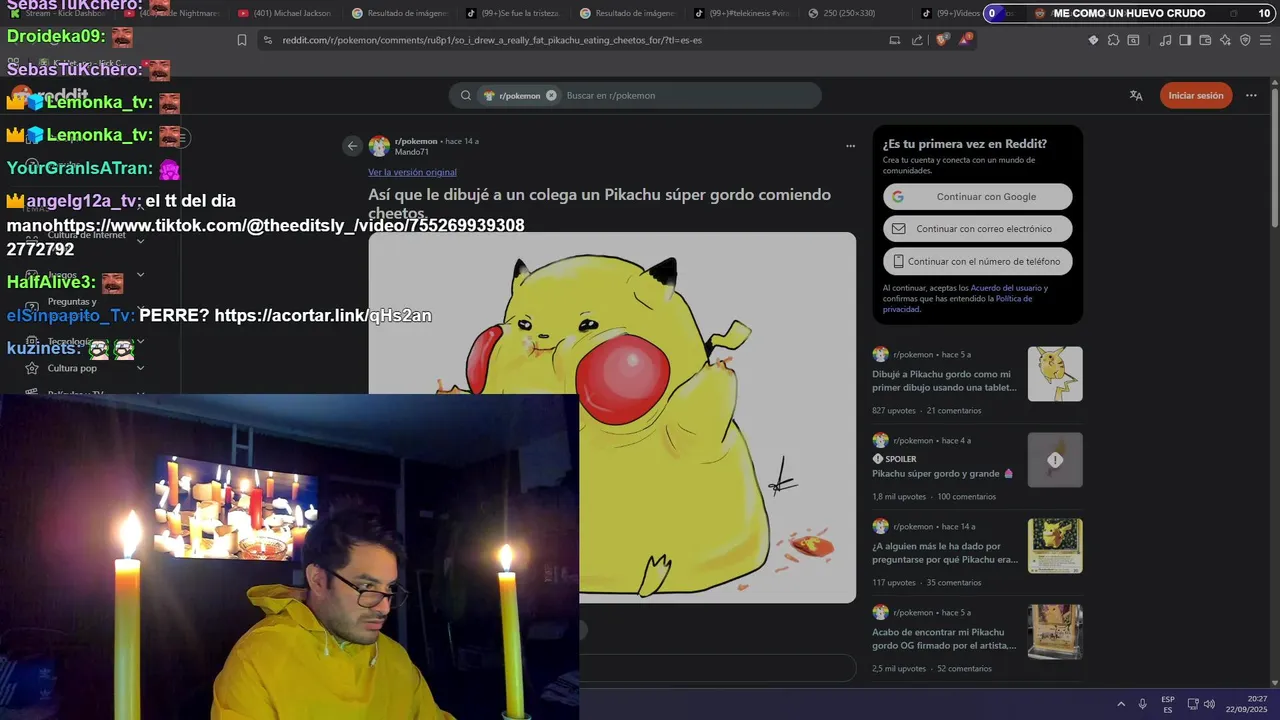Screen dimensions: 1280x720
Task: Click the signed card thumbnail of 'Acabo de encontrar' post
Action: pos(1055,632)
